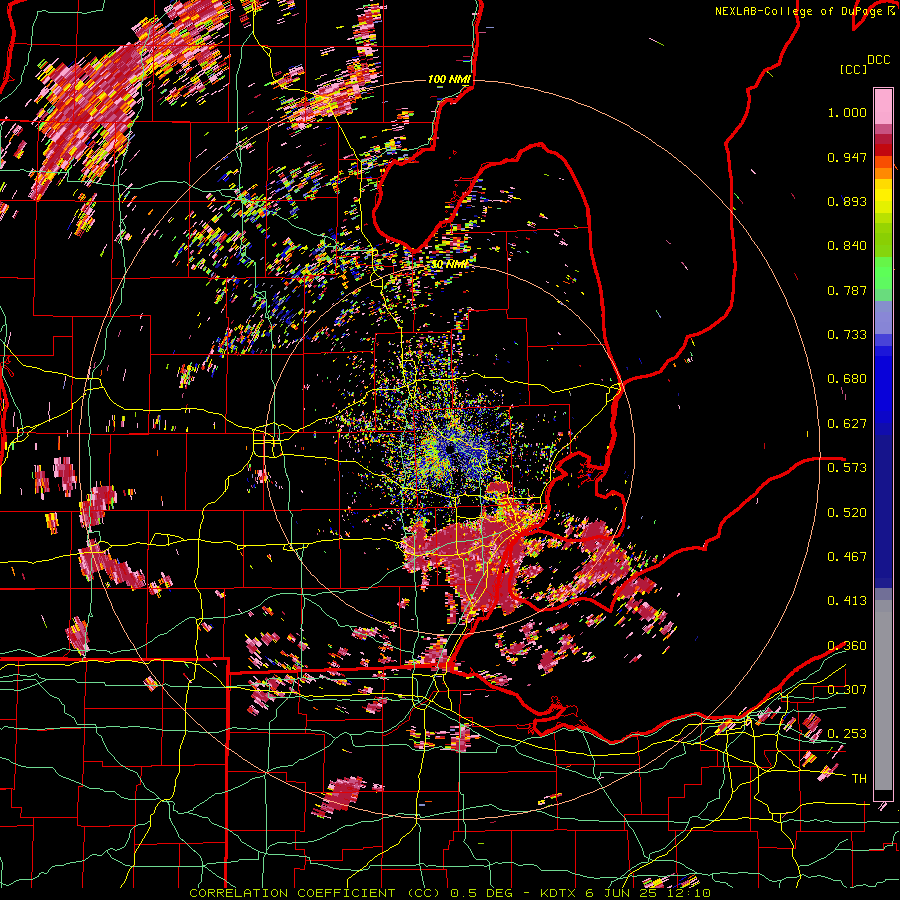
Task: Click the 0.787 scale value
Action: tap(847, 290)
